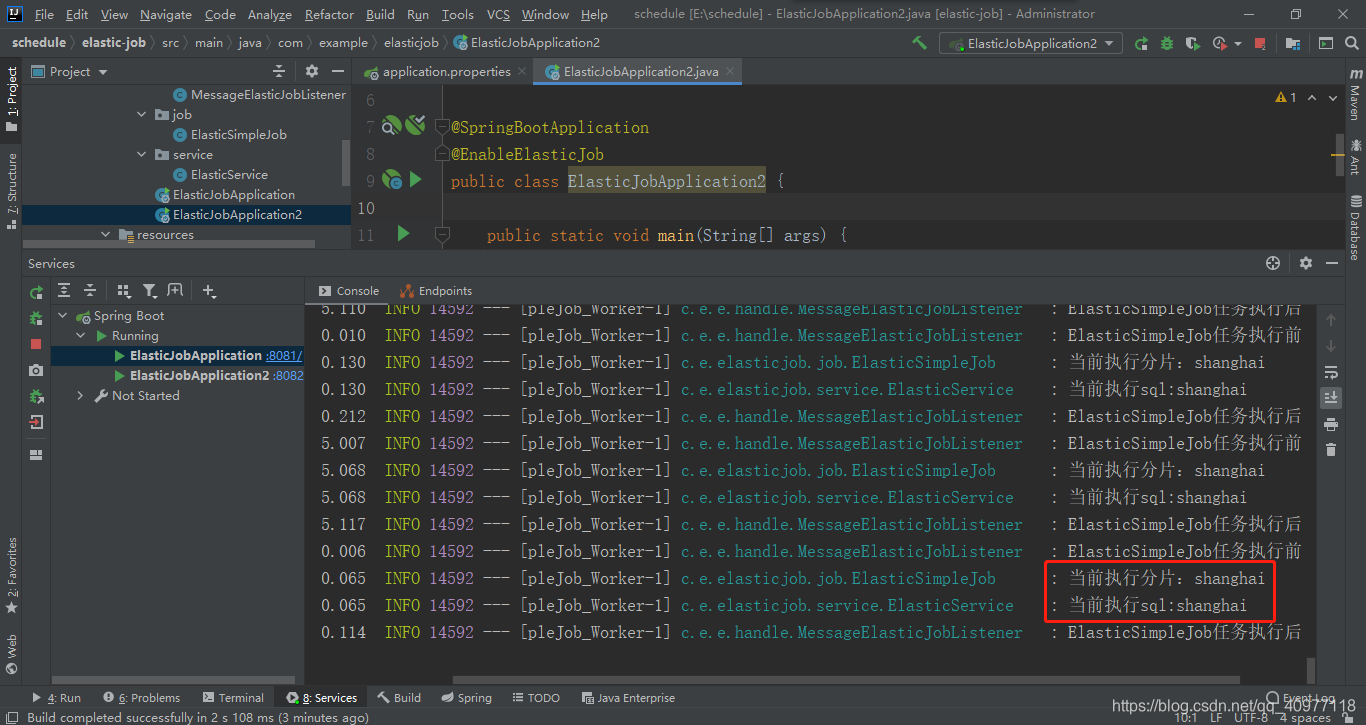This screenshot has width=1366, height=725.
Task: Click the Build project hammer icon
Action: click(x=920, y=43)
